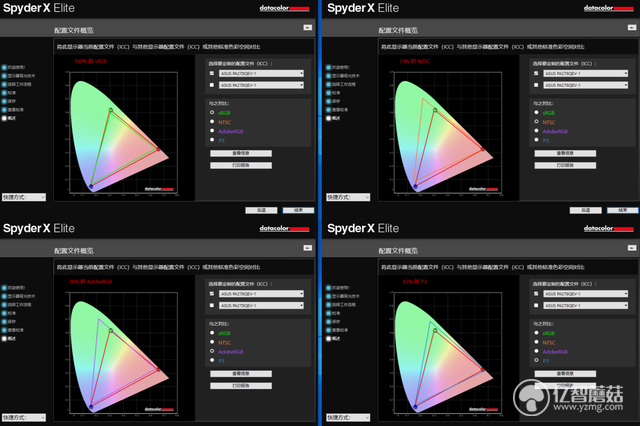640x426 pixels.
Task: Click the white 概述 step icon in 100% sRGB window
Action: 4,118
